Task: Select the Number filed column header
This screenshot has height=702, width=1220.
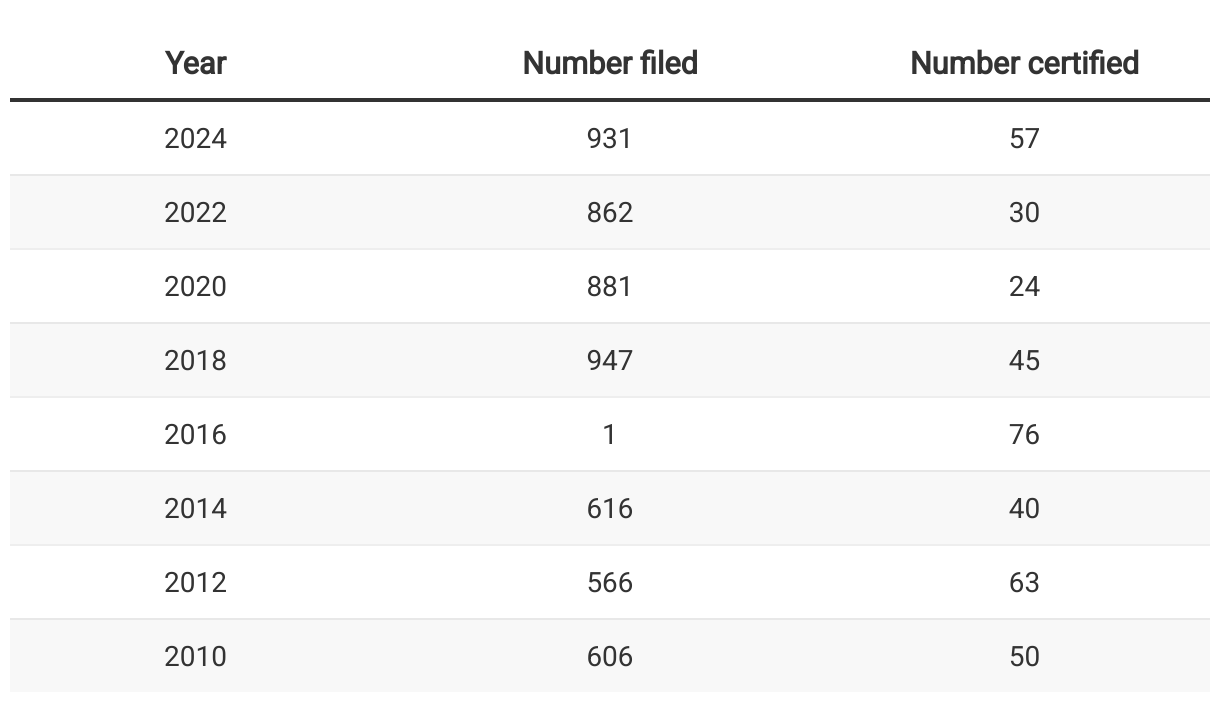Action: coord(610,63)
